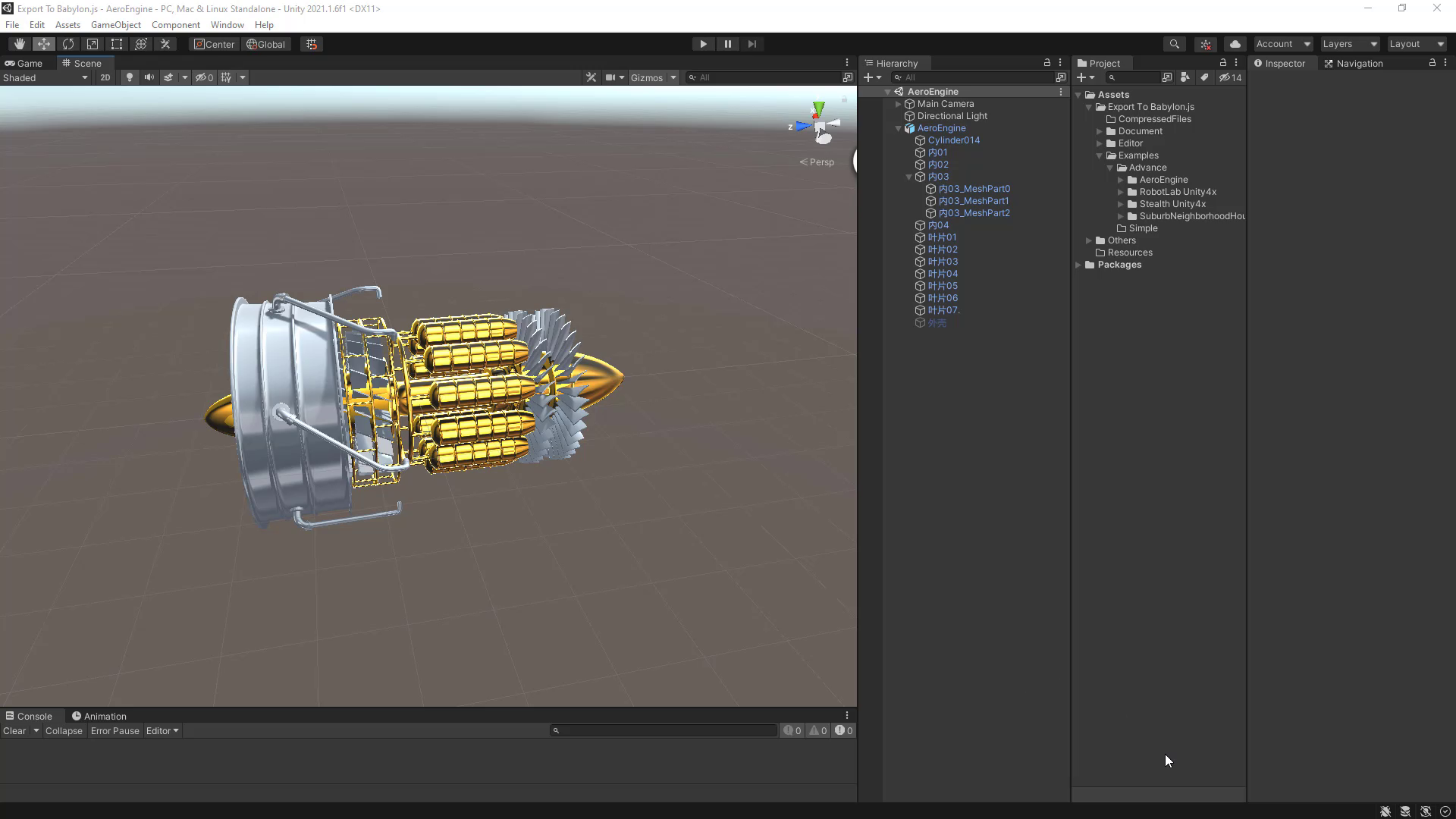Open Layout dropdown
Screen dimensions: 1456x819
pyautogui.click(x=1417, y=44)
